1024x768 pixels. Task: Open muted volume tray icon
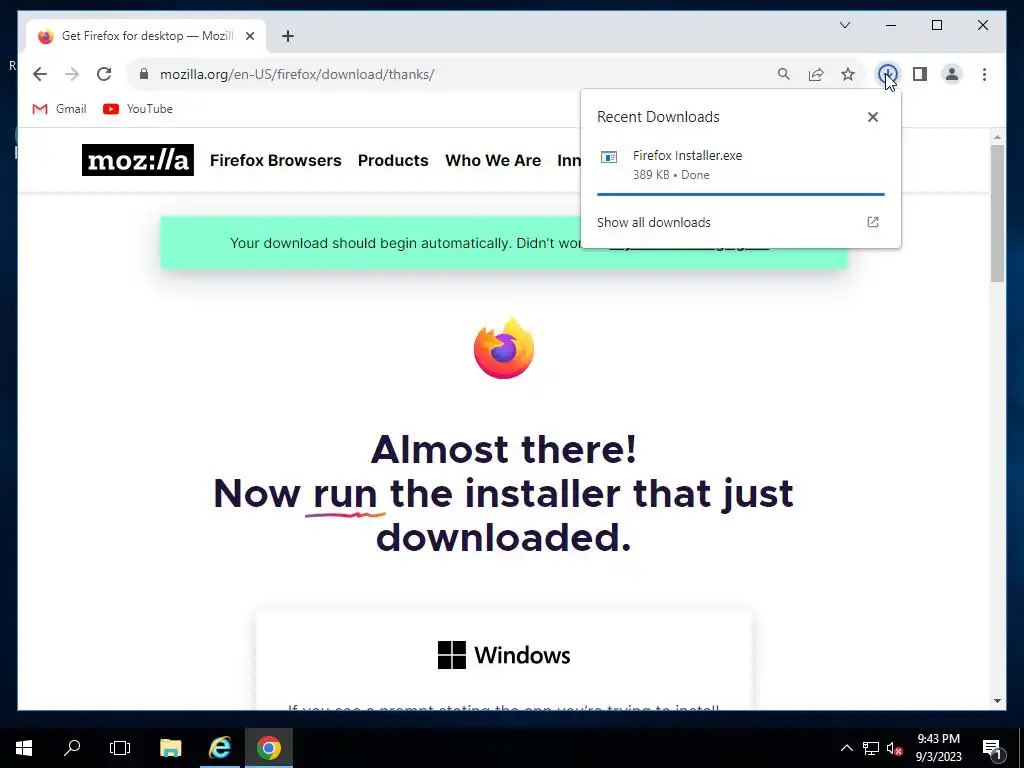coord(895,748)
